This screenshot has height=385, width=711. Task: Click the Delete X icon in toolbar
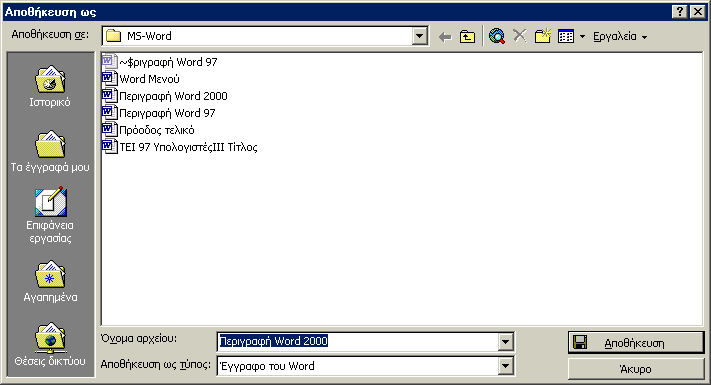520,36
